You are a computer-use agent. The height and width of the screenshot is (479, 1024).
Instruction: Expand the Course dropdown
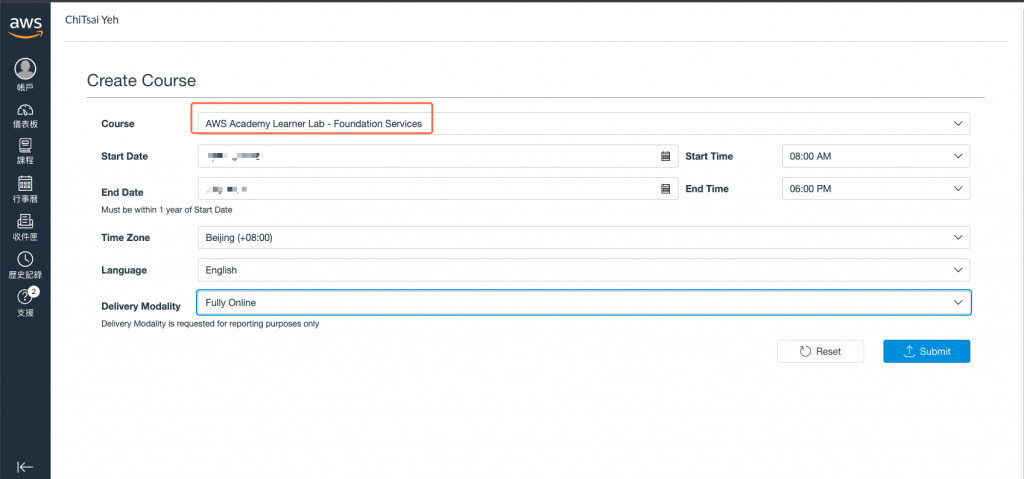click(x=584, y=124)
